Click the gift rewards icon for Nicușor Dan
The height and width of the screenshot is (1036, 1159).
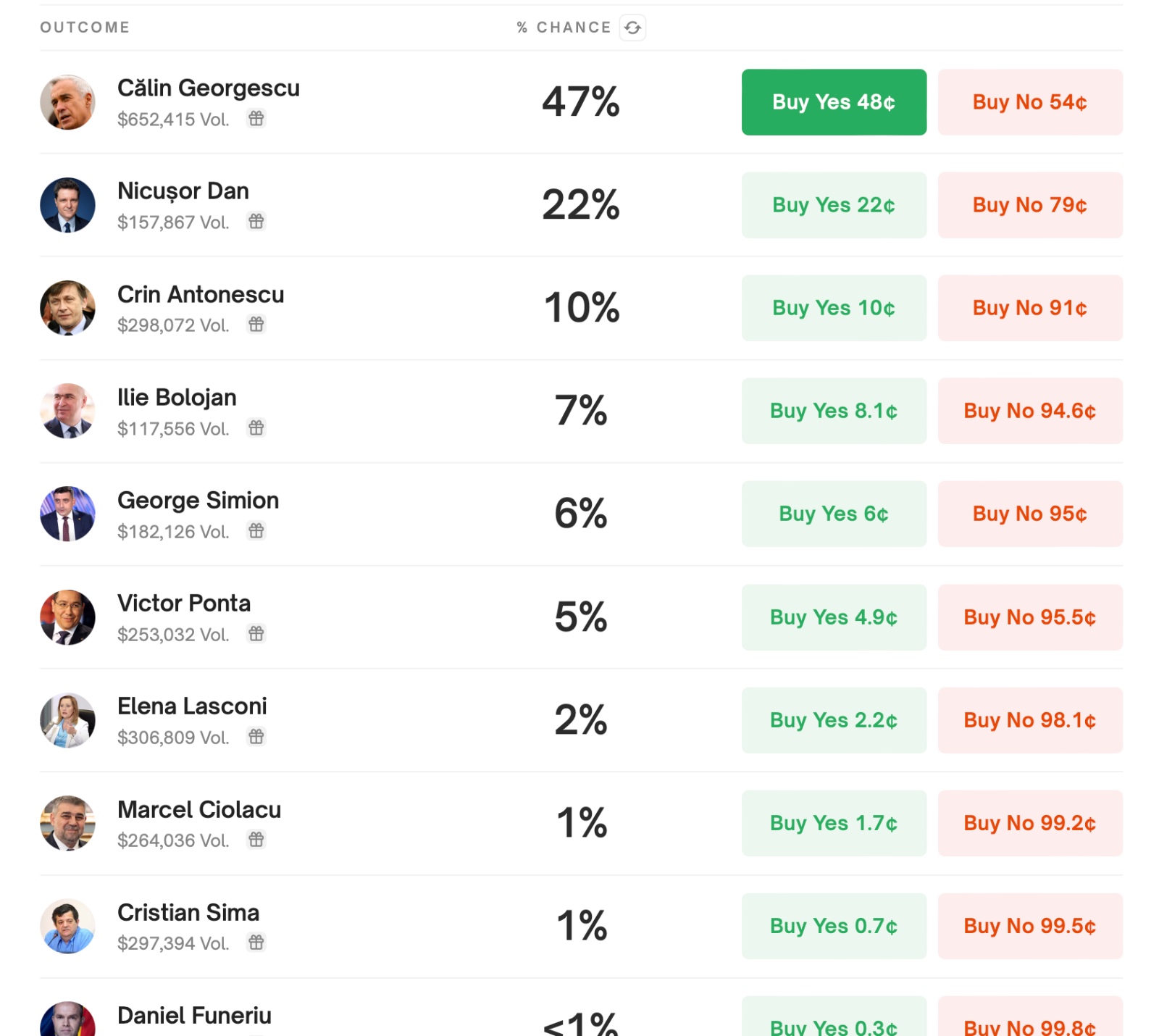coord(256,221)
